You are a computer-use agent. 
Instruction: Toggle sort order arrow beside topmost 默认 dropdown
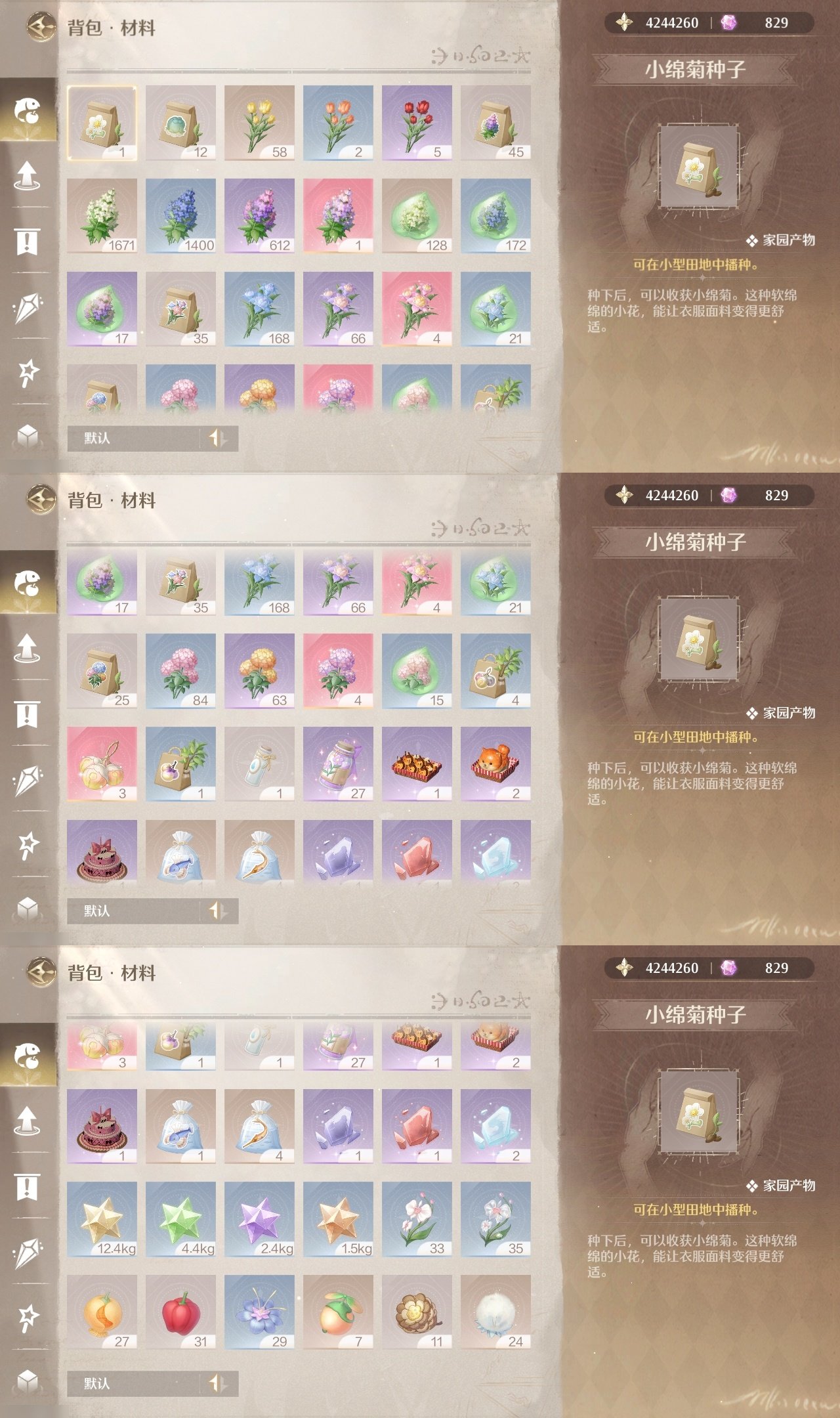[x=219, y=438]
